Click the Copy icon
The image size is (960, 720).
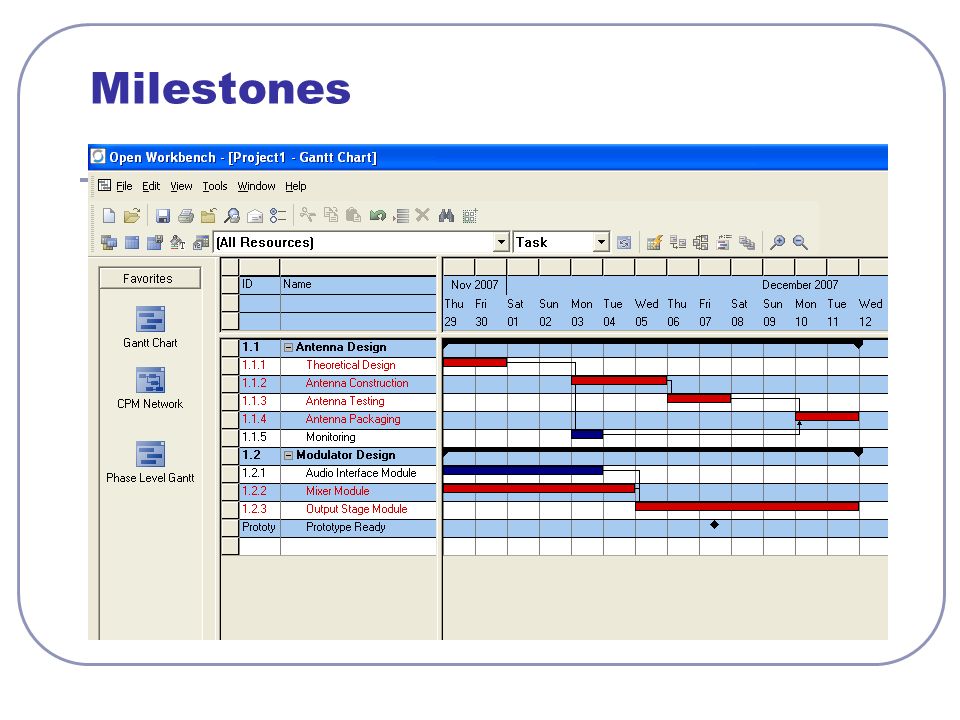331,215
